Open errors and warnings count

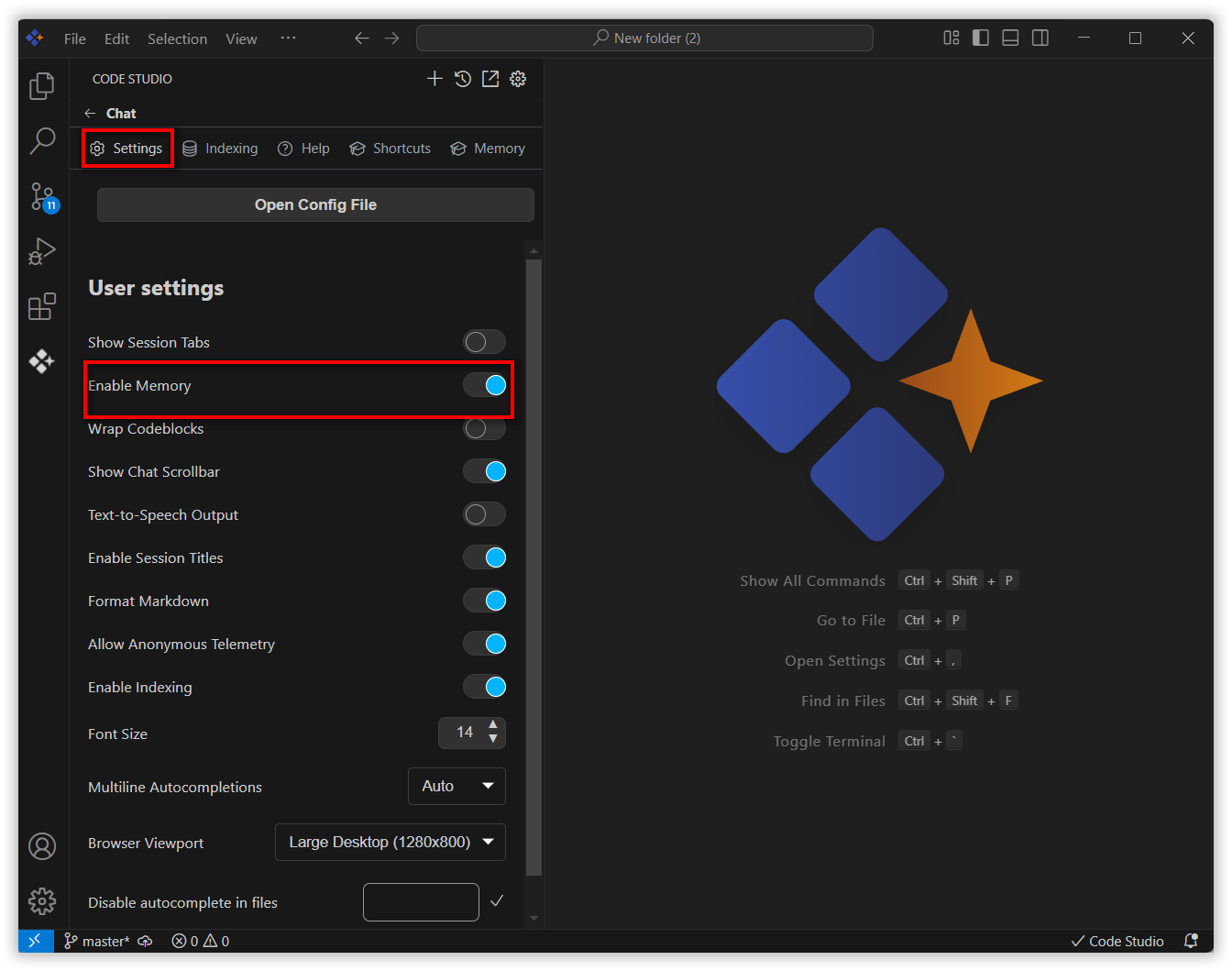tap(201, 942)
